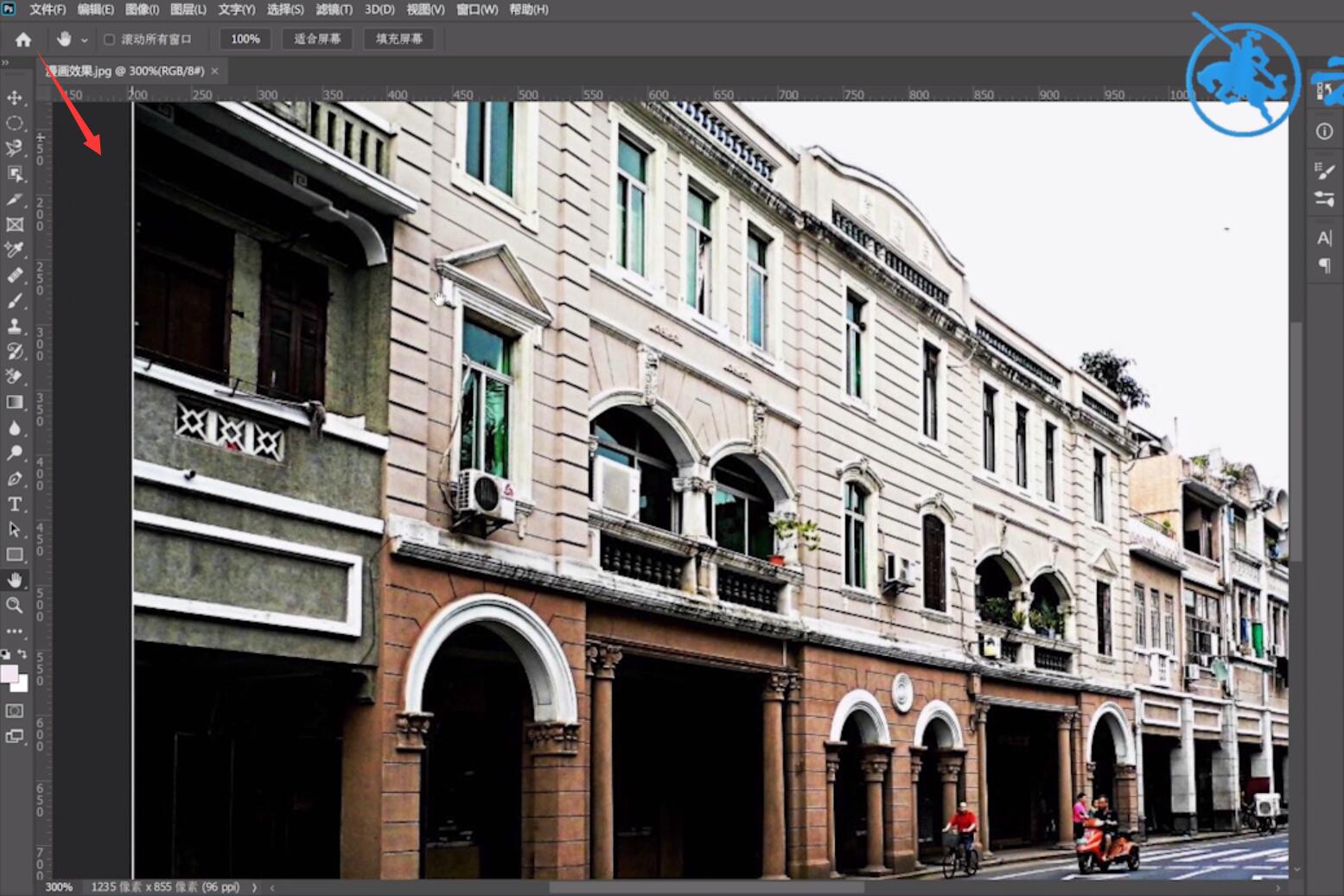Select the Rectangle shape tool
This screenshot has width=1344, height=896.
point(15,554)
